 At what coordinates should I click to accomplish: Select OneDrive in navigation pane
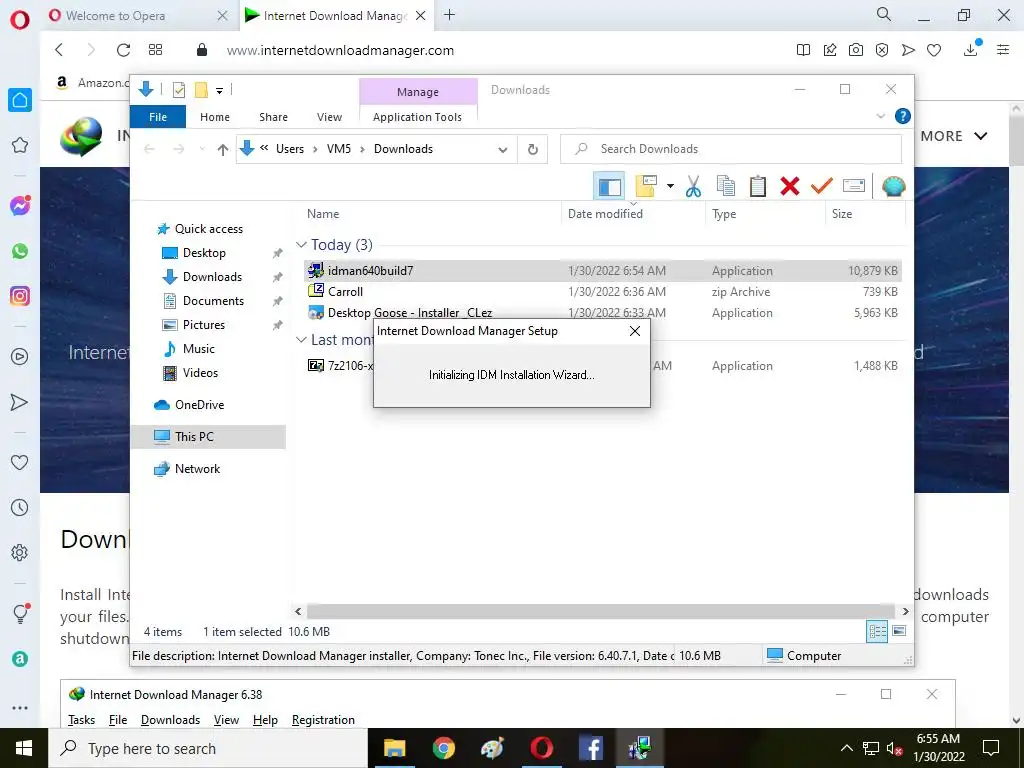click(x=200, y=405)
